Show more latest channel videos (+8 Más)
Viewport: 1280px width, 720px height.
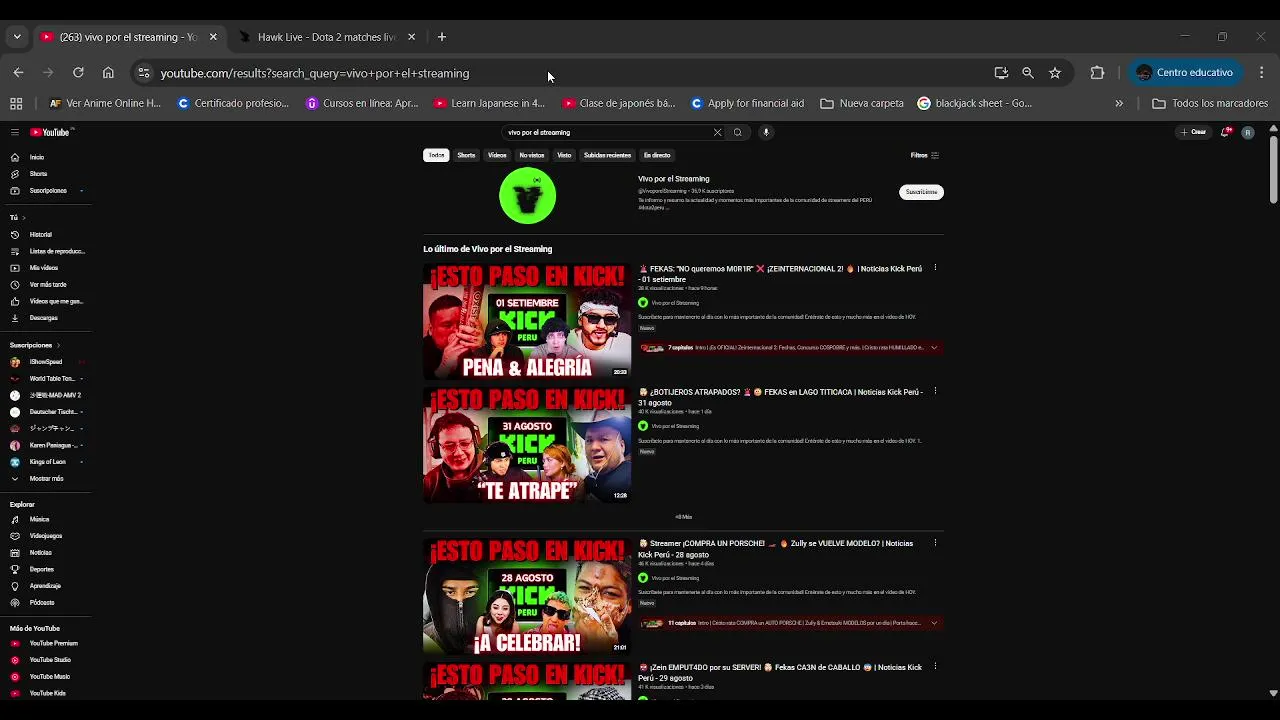coord(683,517)
